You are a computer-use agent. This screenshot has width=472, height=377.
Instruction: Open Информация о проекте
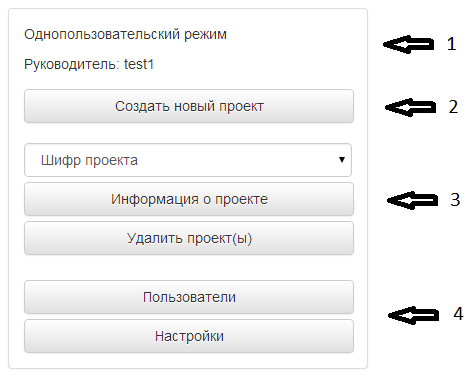point(189,199)
